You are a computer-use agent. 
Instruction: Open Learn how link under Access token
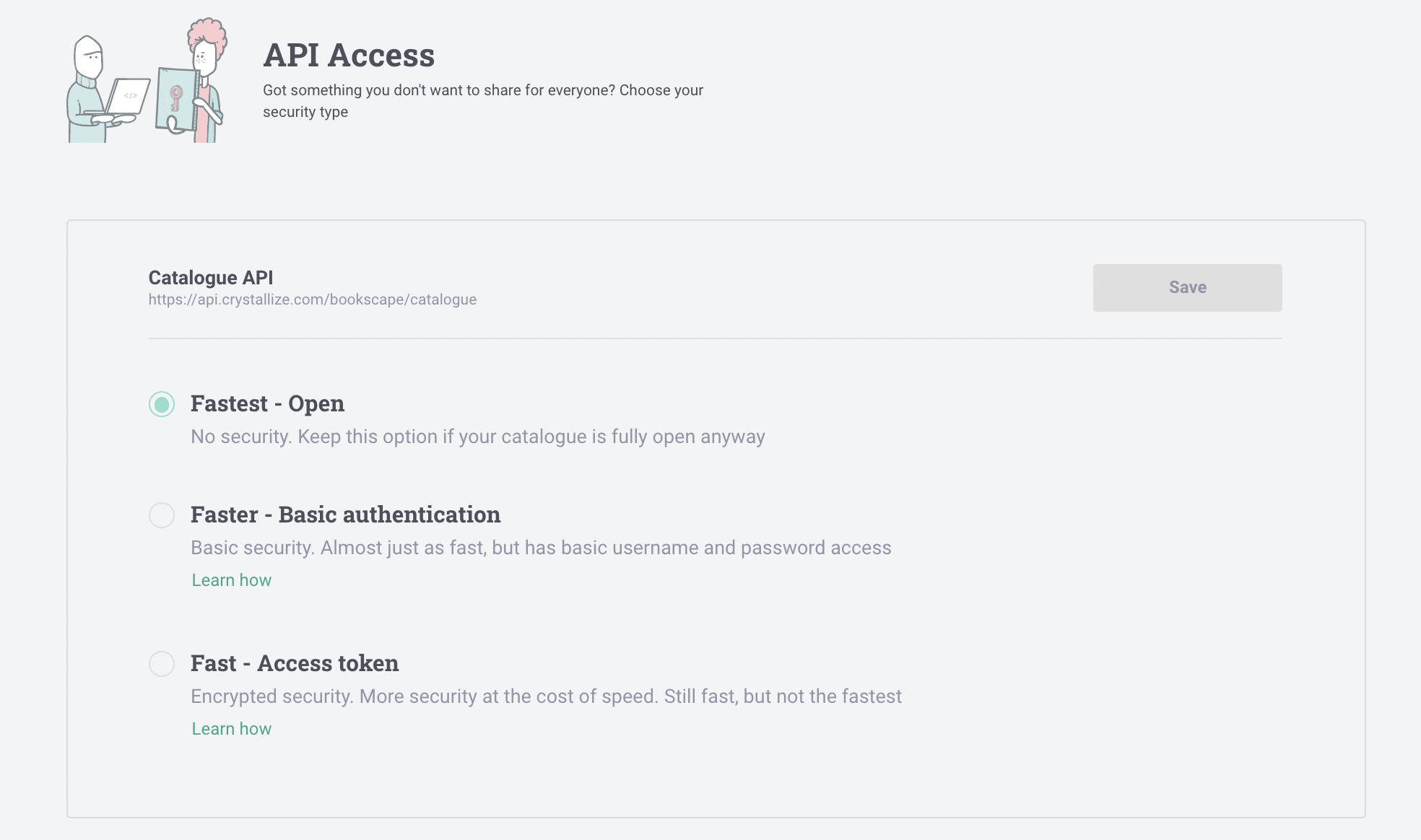(232, 729)
